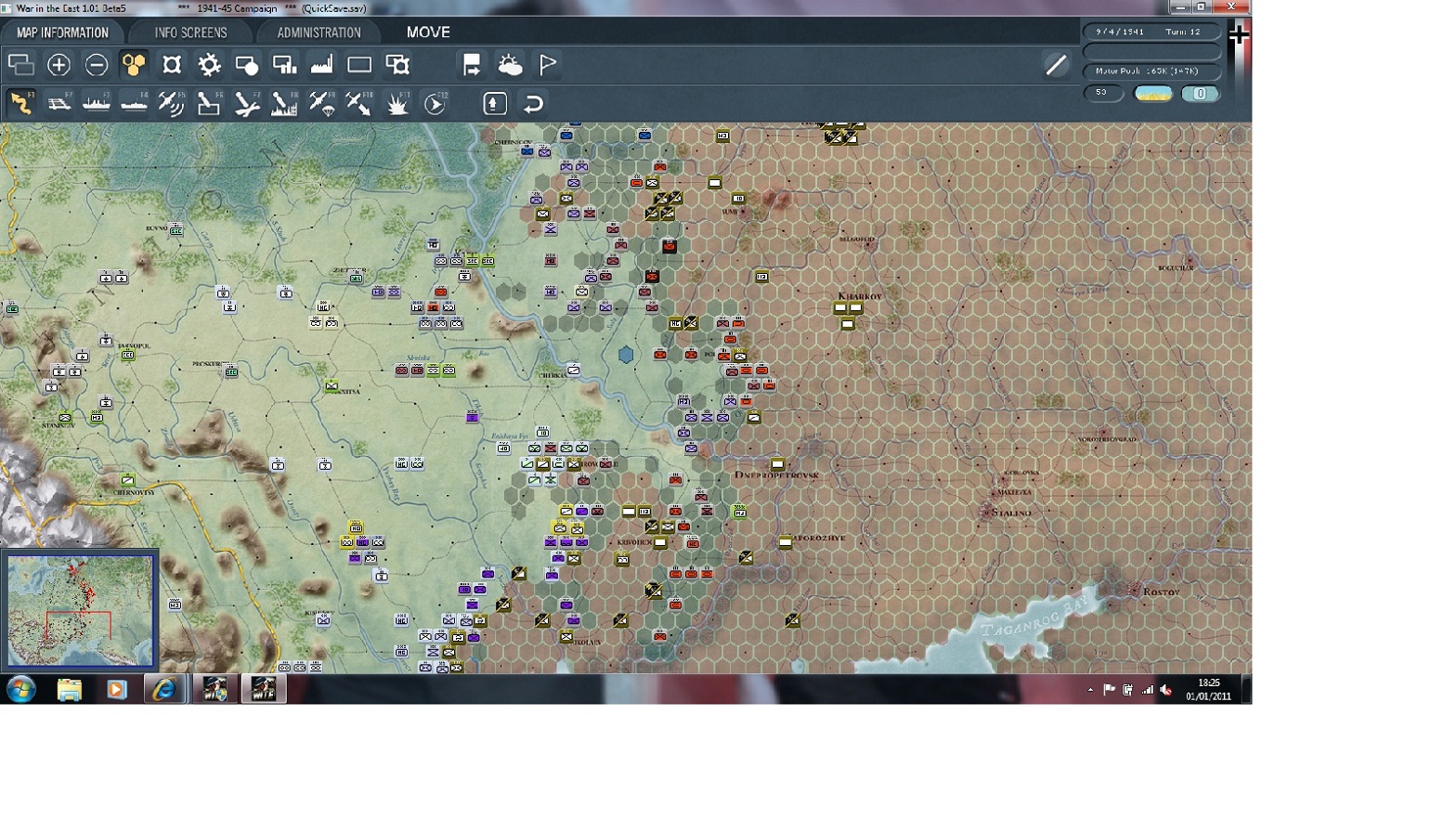The width and height of the screenshot is (1456, 819).
Task: Toggle the rectangle with bar chart overlay
Action: (x=284, y=65)
